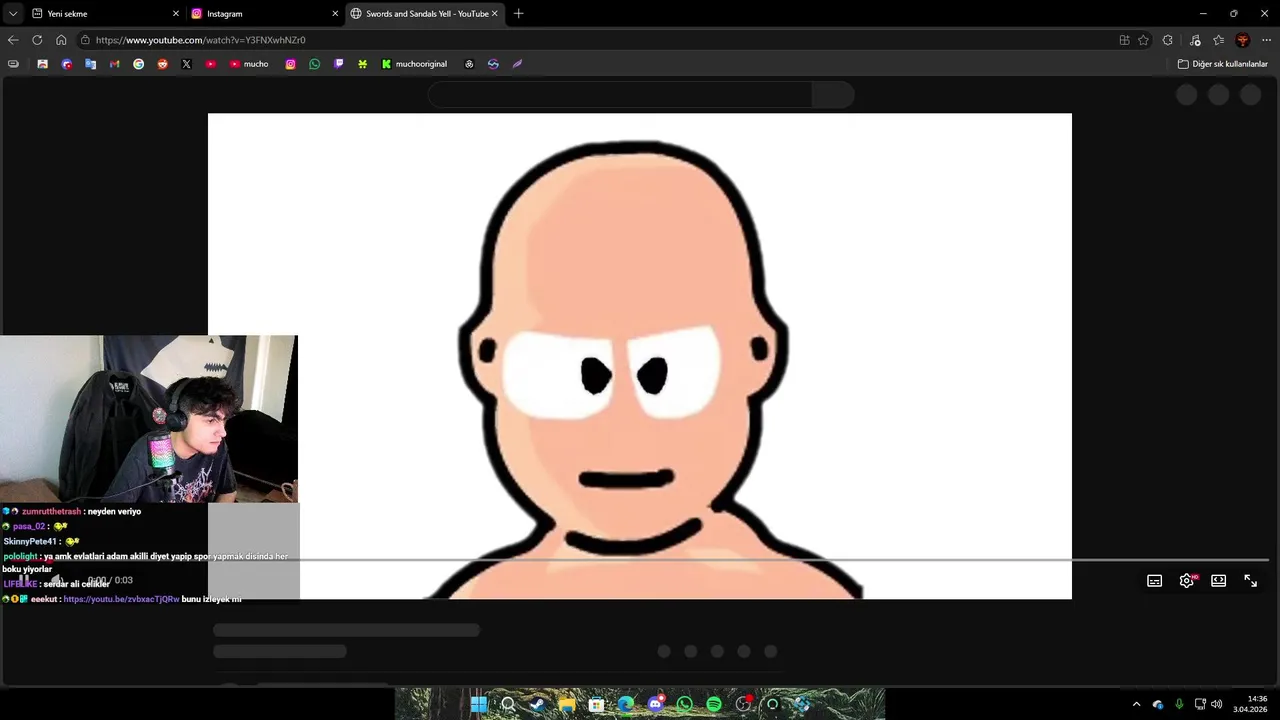The height and width of the screenshot is (720, 1280).
Task: Click the YouTube search button
Action: (x=833, y=95)
